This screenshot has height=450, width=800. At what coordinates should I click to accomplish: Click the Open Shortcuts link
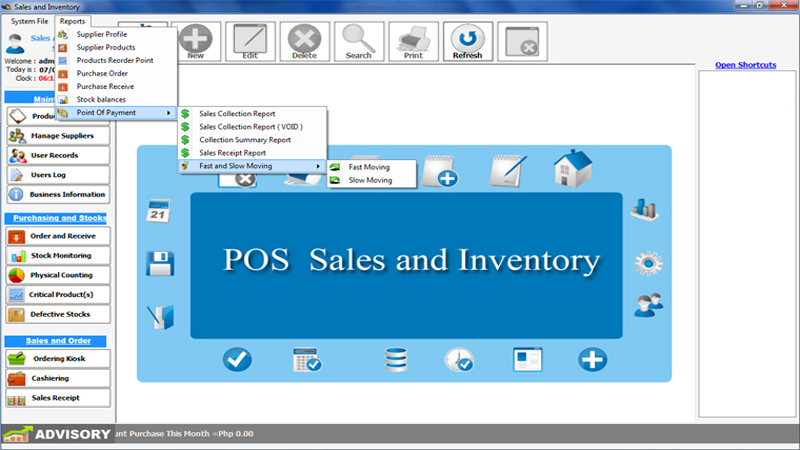(745, 65)
